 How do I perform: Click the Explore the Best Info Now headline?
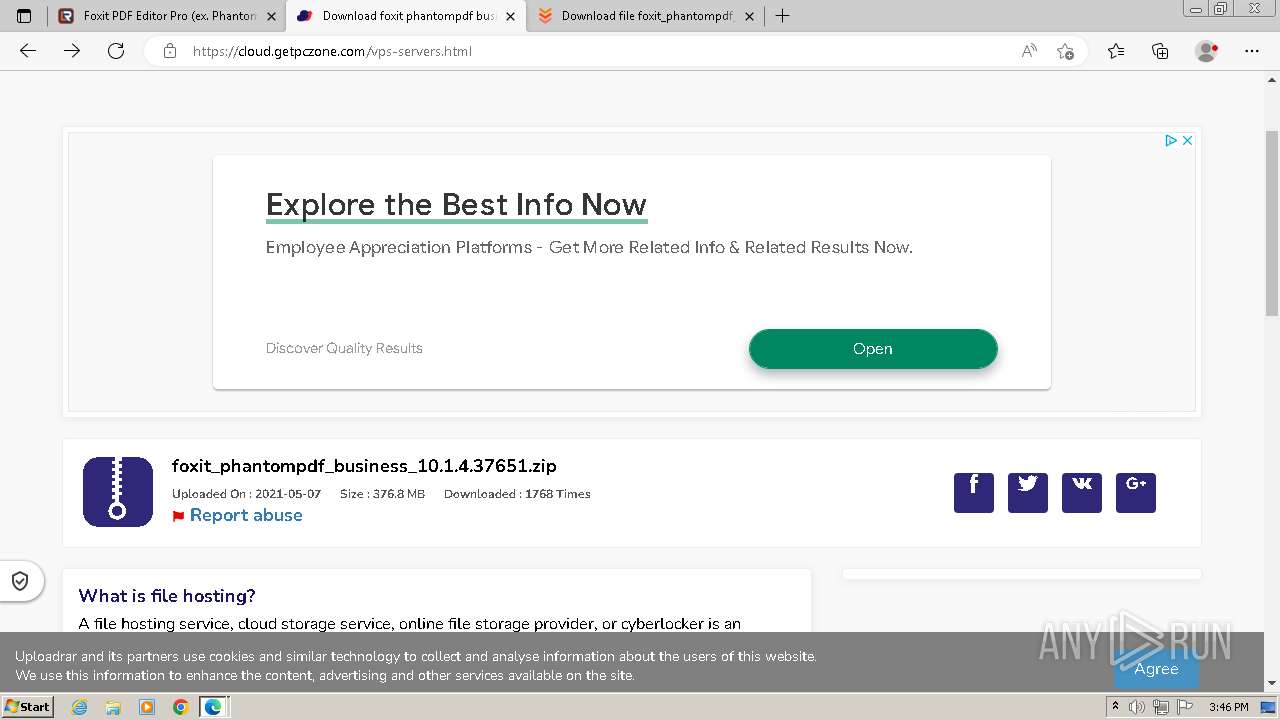456,205
